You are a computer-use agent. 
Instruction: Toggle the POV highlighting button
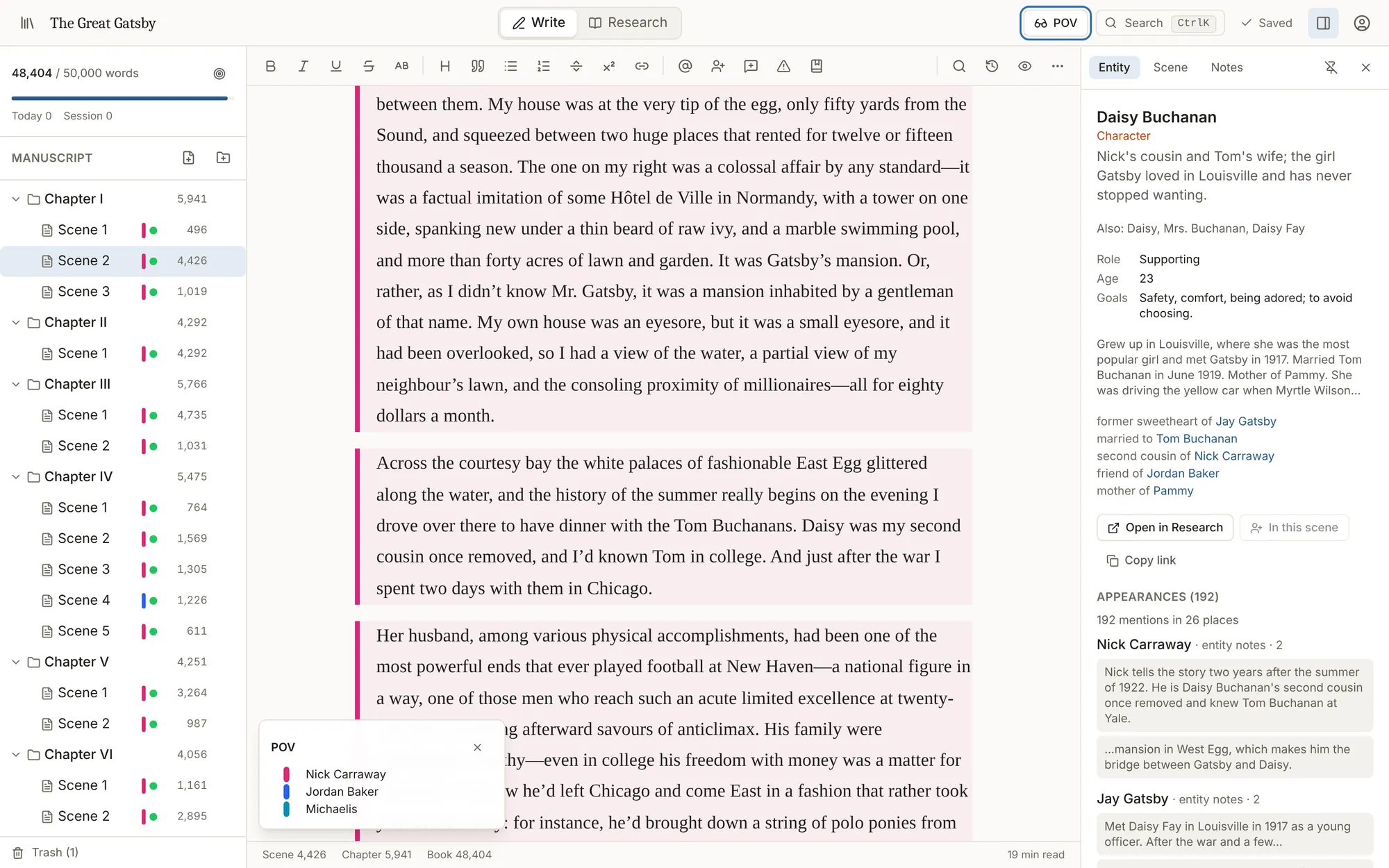point(1055,23)
